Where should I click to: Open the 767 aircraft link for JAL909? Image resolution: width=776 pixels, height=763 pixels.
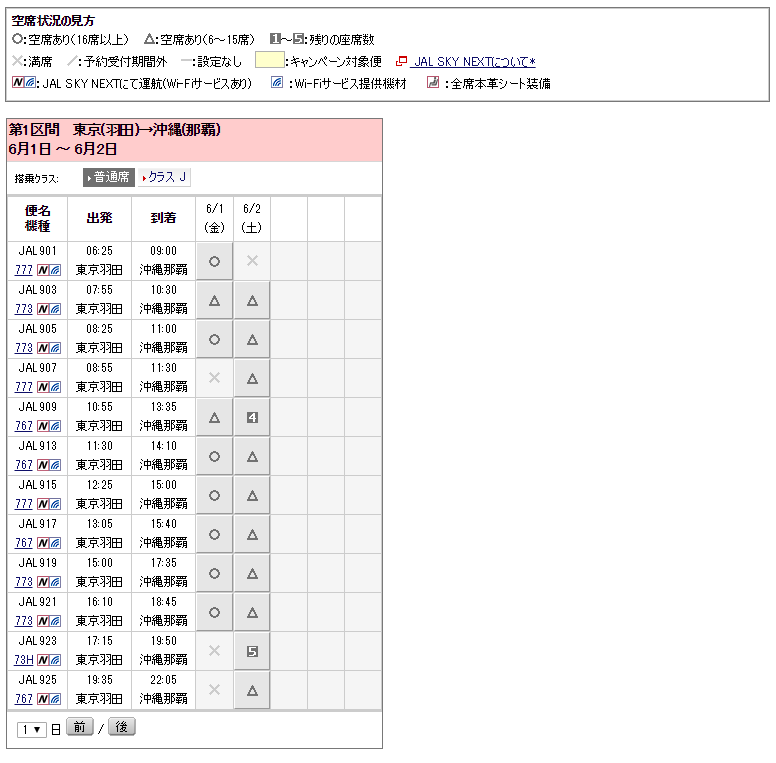[x=24, y=426]
